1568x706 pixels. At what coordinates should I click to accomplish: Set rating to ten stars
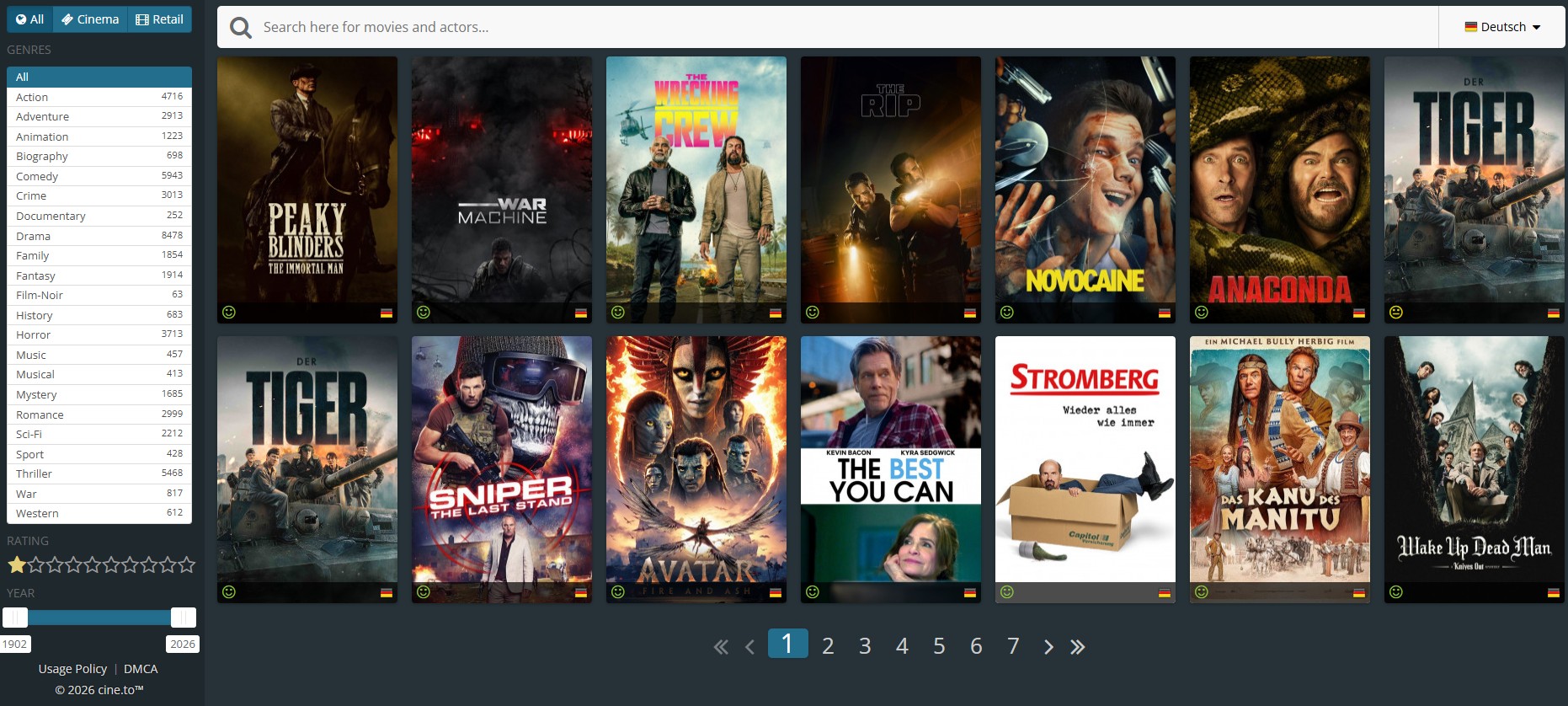(x=186, y=565)
